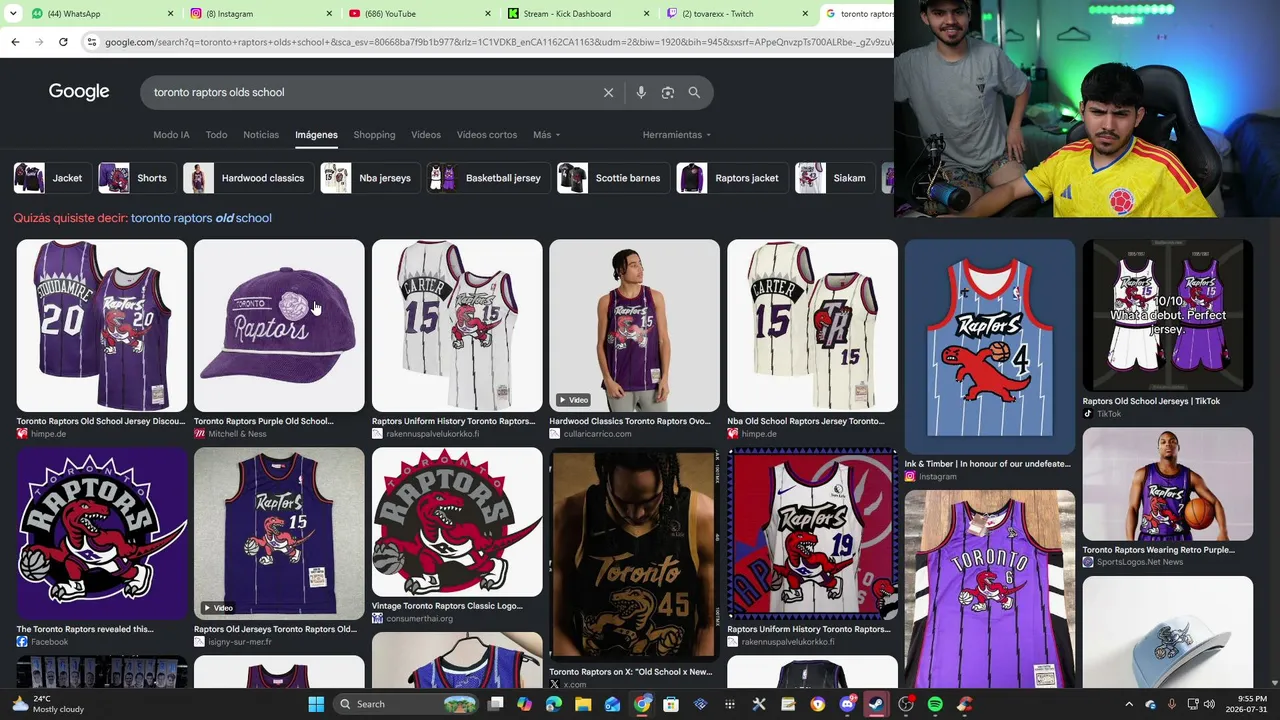Image resolution: width=1280 pixels, height=720 pixels.
Task: Open File Explorer from the taskbar
Action: [x=583, y=704]
